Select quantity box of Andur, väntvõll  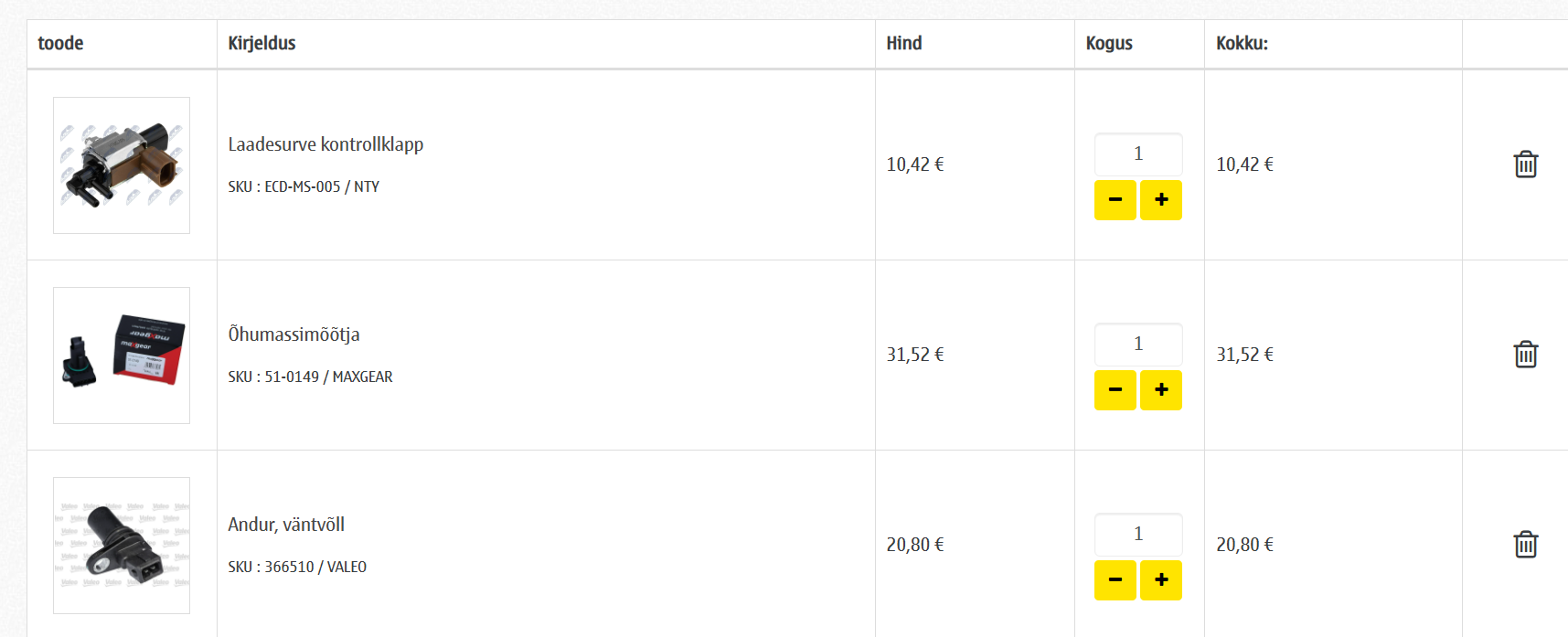point(1138,535)
